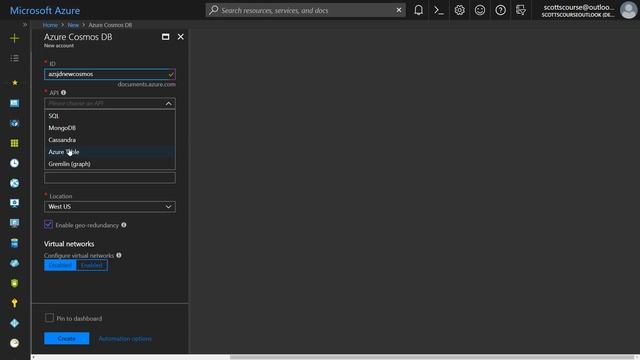640x360 pixels.
Task: Close the Azure Cosmos DB blade
Action: click(x=180, y=37)
